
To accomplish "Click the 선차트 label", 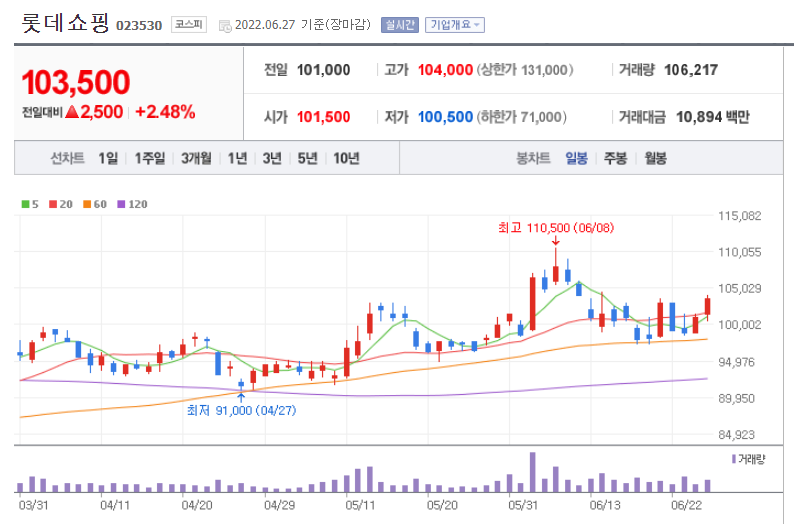I will pyautogui.click(x=67, y=158).
